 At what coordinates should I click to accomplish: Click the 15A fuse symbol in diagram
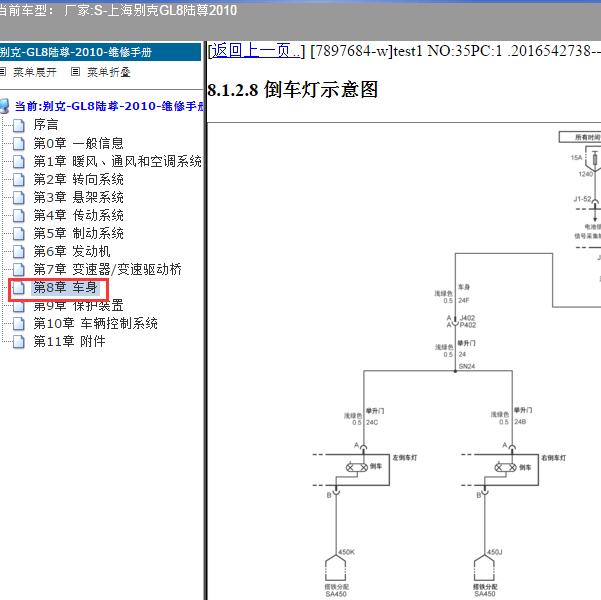click(595, 158)
